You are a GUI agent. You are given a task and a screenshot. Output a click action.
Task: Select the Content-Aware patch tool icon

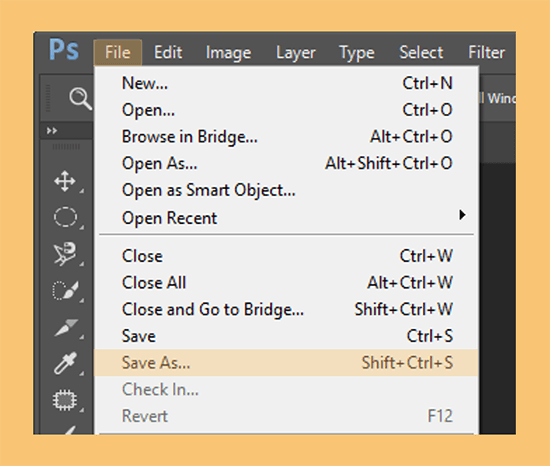coord(65,400)
